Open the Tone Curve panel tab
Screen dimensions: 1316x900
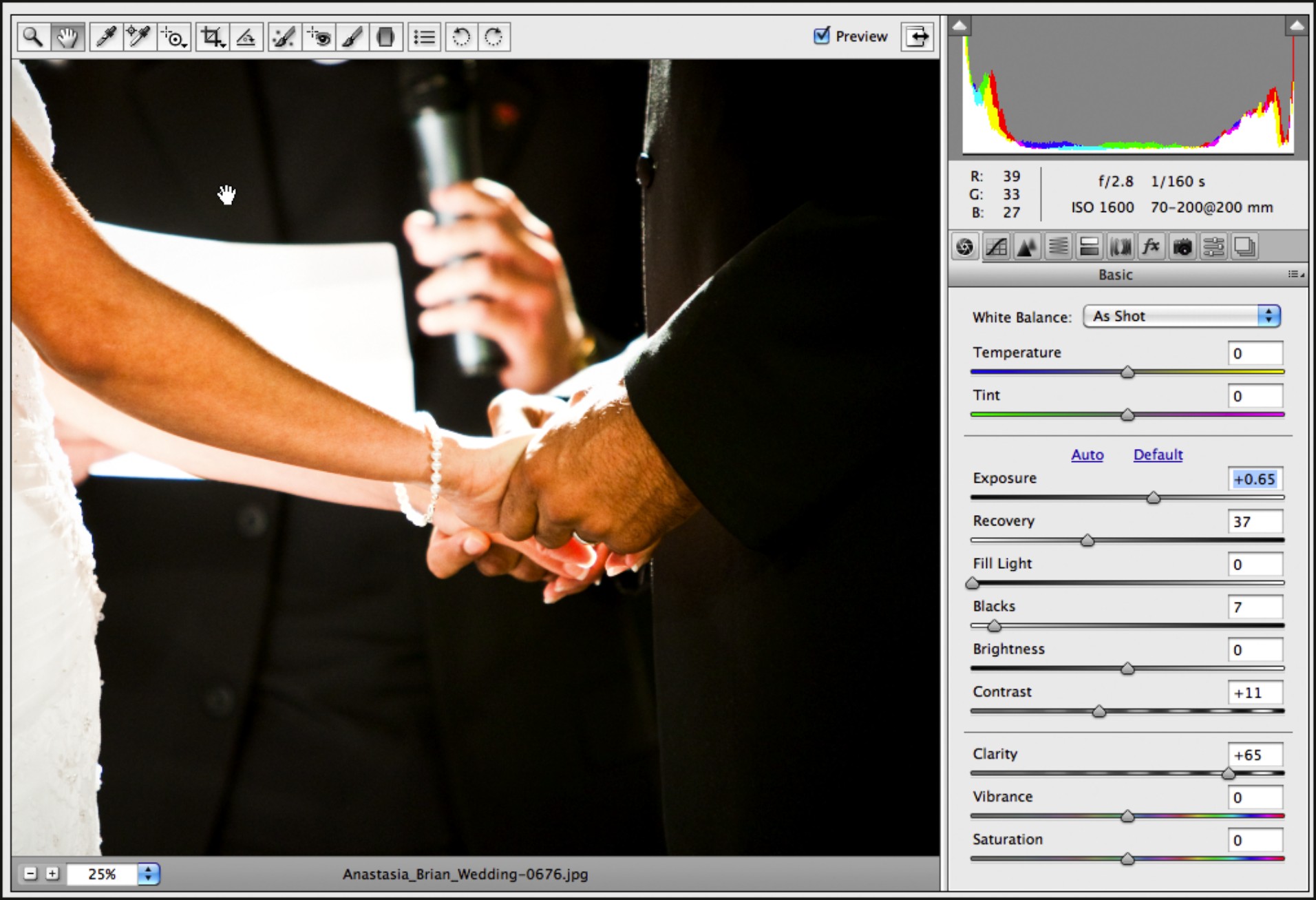click(x=996, y=247)
